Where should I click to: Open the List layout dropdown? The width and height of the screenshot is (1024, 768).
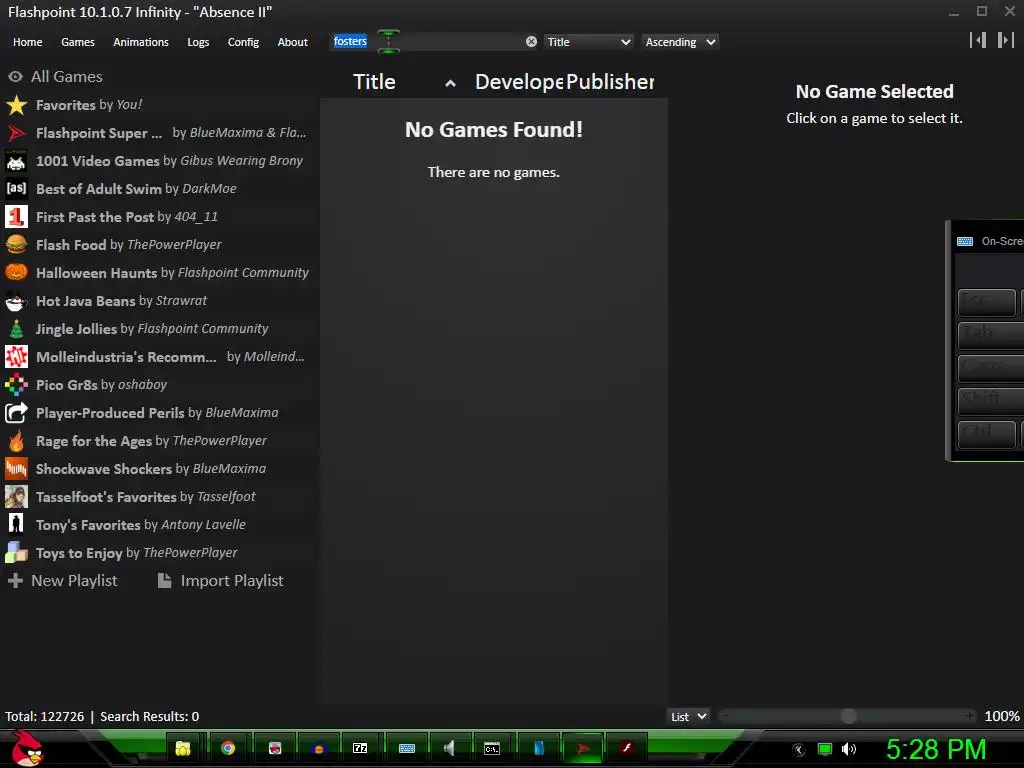(x=688, y=716)
